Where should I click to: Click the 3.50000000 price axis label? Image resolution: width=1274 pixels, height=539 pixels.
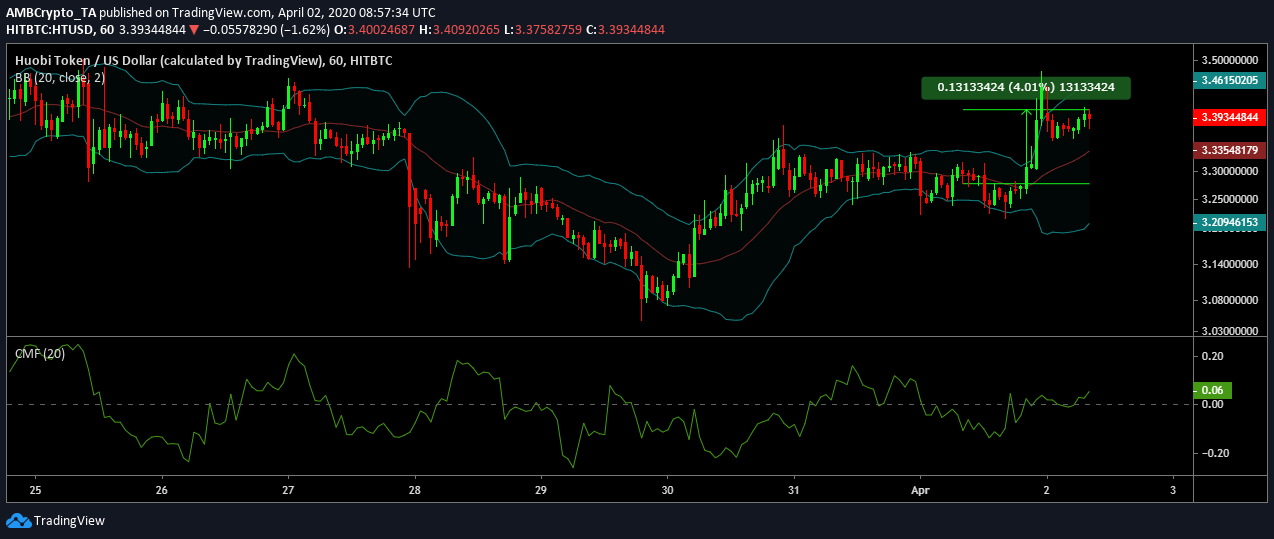click(x=1232, y=59)
